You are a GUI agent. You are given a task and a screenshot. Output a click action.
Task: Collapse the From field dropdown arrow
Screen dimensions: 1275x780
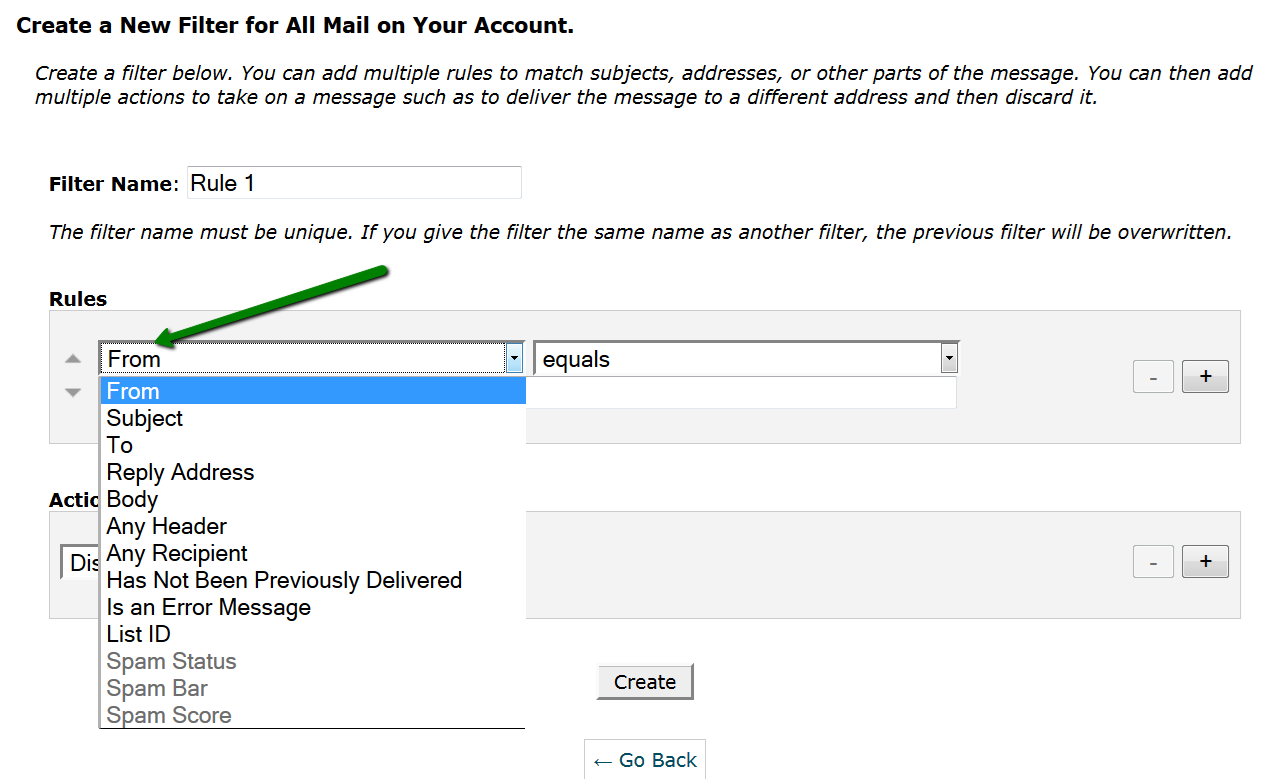point(514,359)
